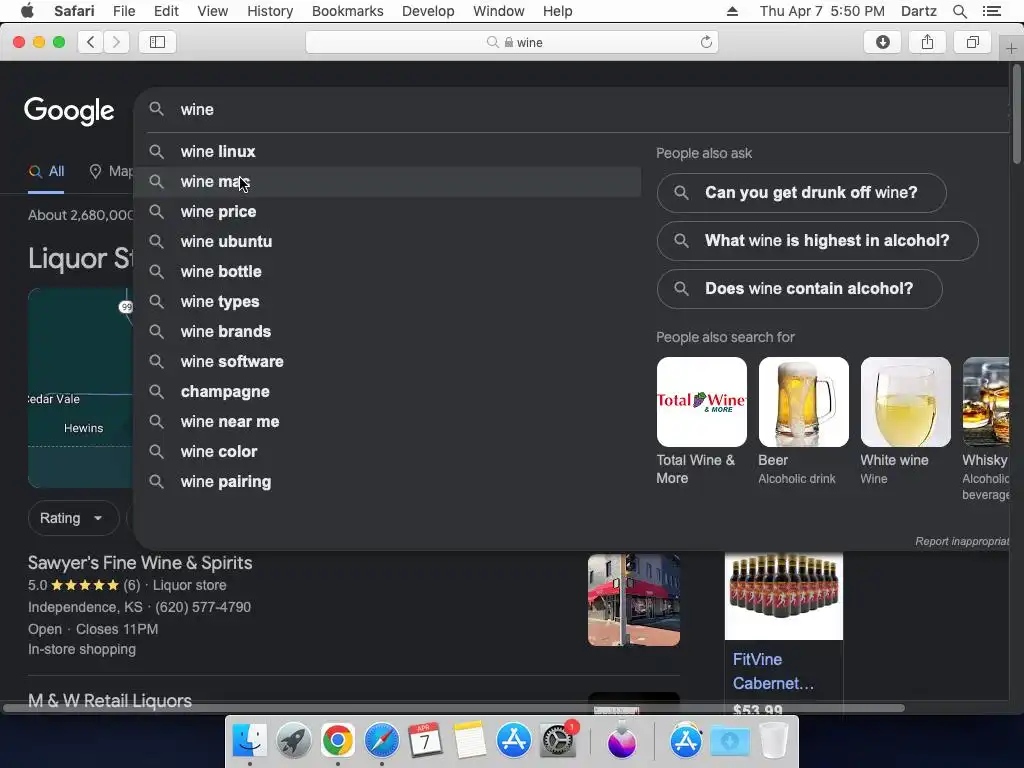The width and height of the screenshot is (1024, 768).
Task: Select the 'wine mac' suggestion
Action: pyautogui.click(x=387, y=182)
